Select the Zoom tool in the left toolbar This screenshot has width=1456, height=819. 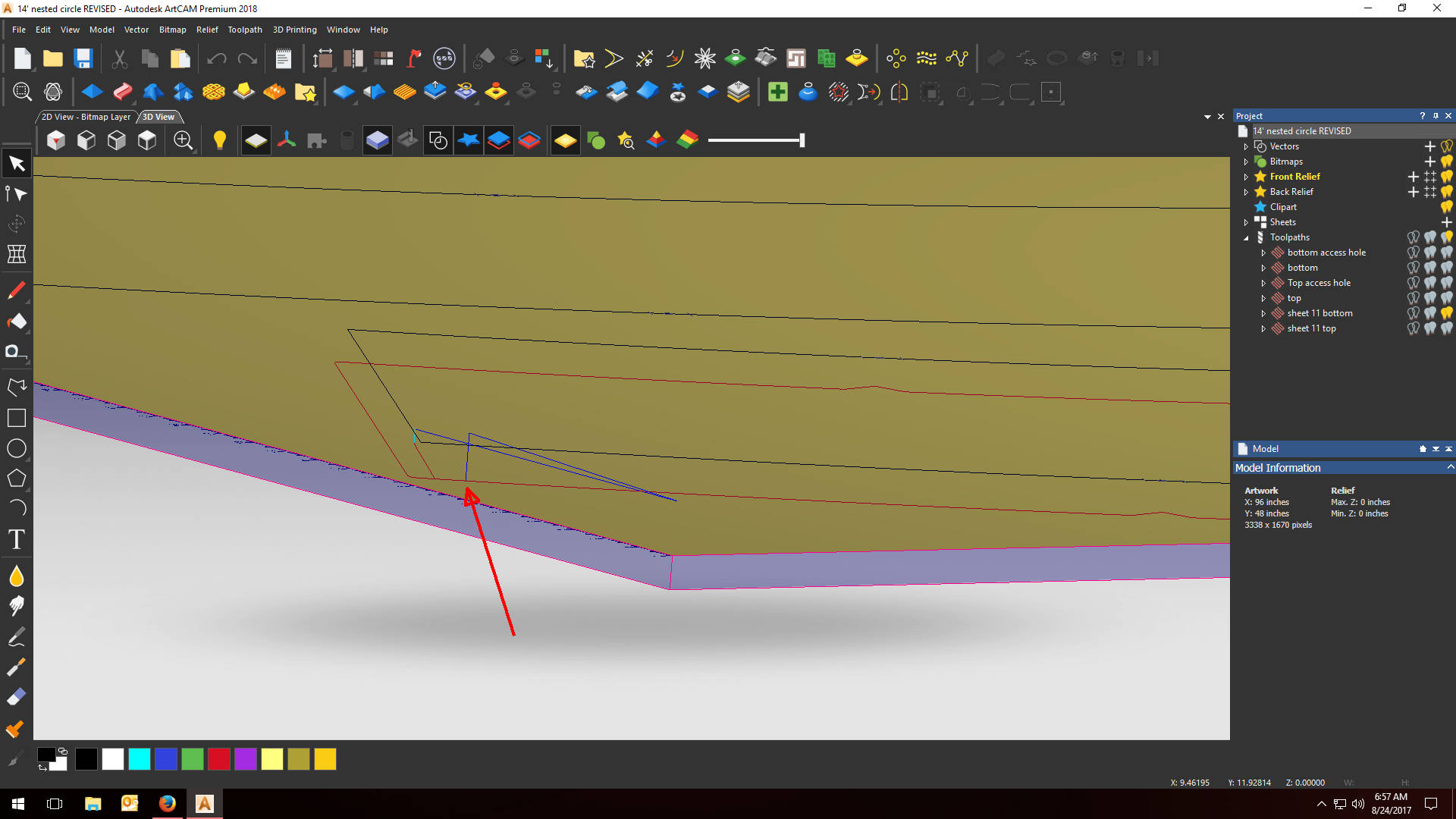22,91
